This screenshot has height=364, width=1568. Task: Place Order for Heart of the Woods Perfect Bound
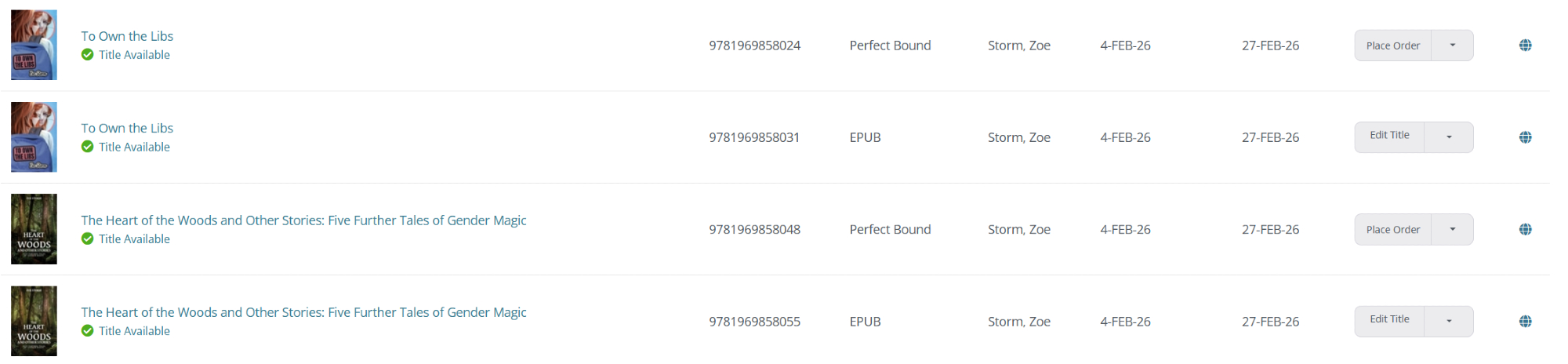(1392, 229)
